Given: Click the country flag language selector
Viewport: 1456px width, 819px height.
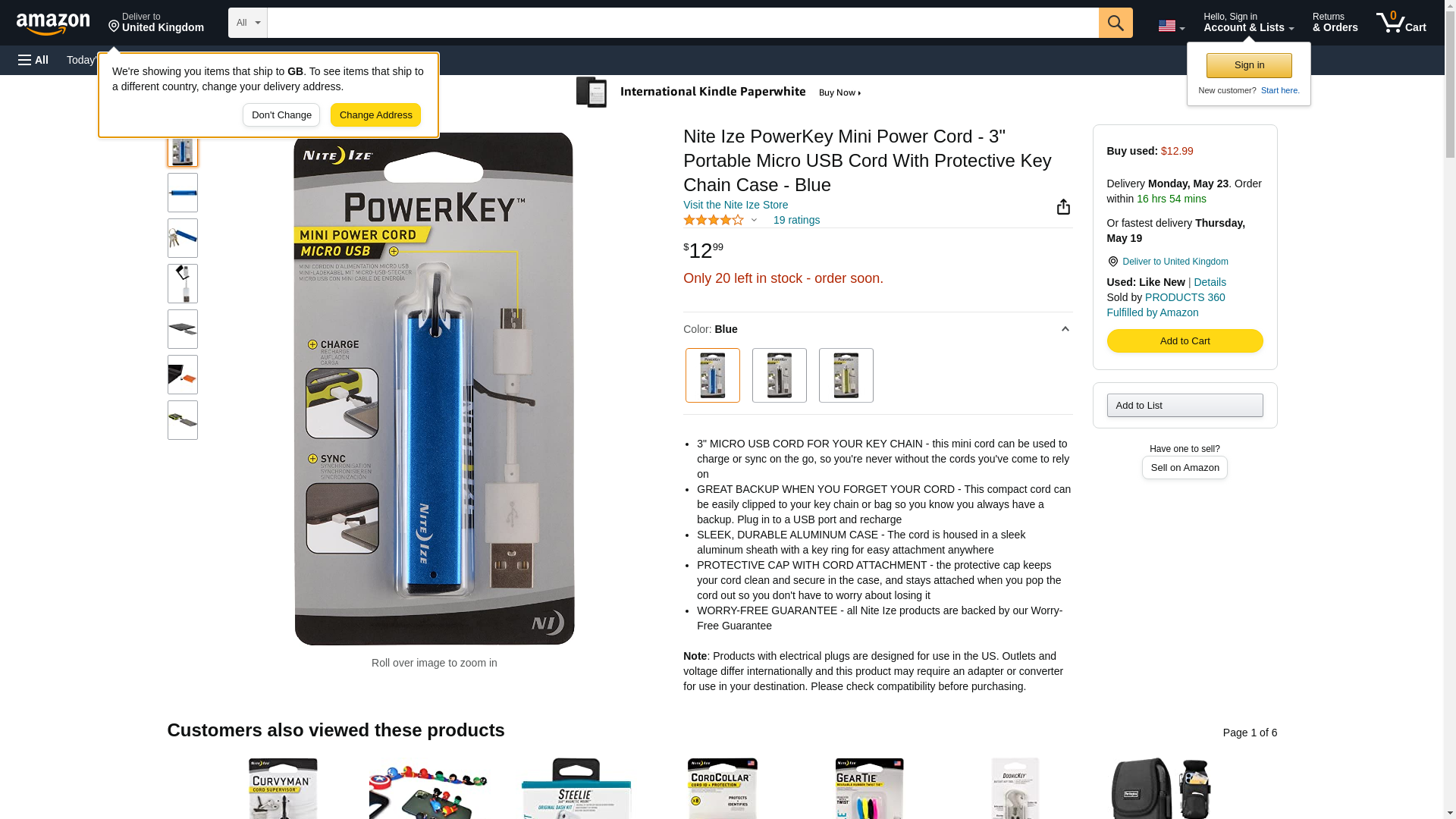Looking at the screenshot, I should (x=1171, y=26).
